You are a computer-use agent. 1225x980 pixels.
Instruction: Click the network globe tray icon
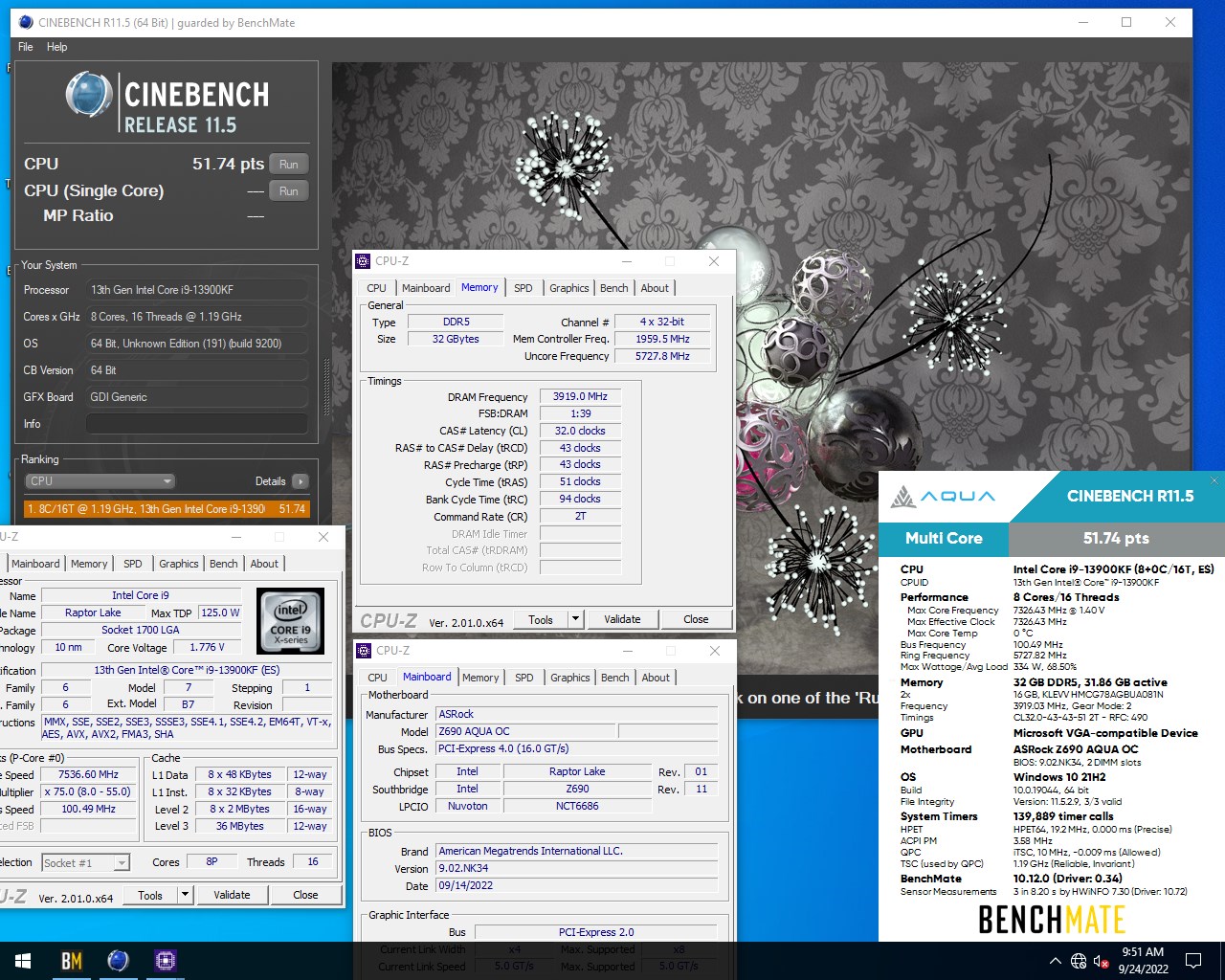point(1079,961)
